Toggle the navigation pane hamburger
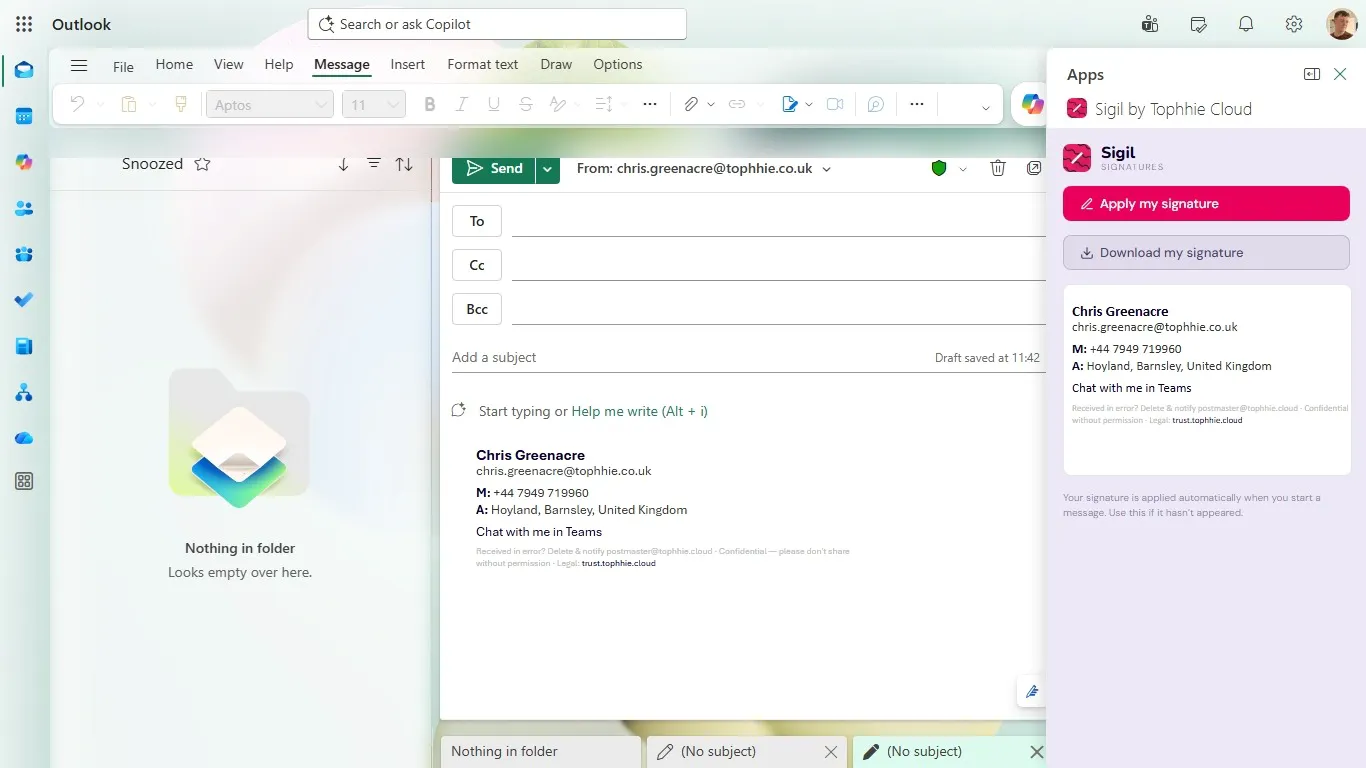 click(79, 65)
